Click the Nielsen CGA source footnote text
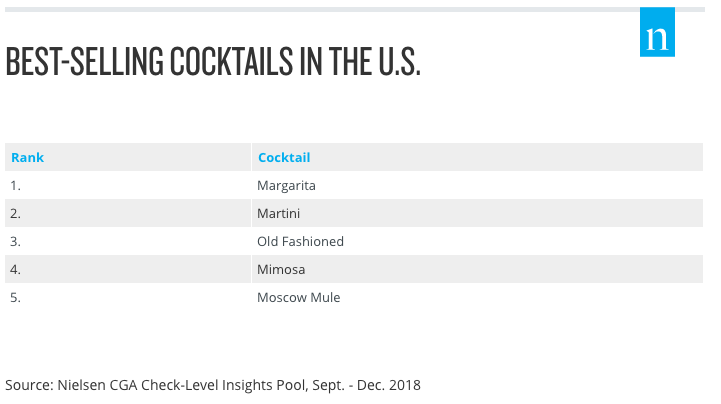Image resolution: width=721 pixels, height=404 pixels. point(213,385)
